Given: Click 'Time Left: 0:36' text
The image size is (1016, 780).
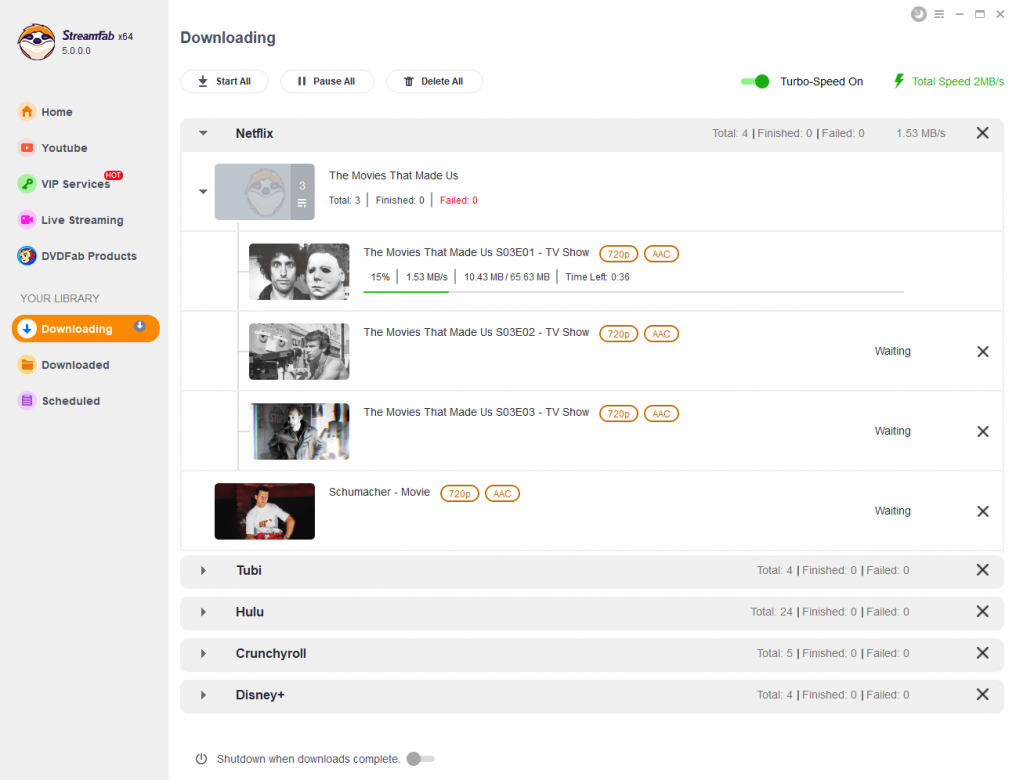Looking at the screenshot, I should tap(597, 277).
